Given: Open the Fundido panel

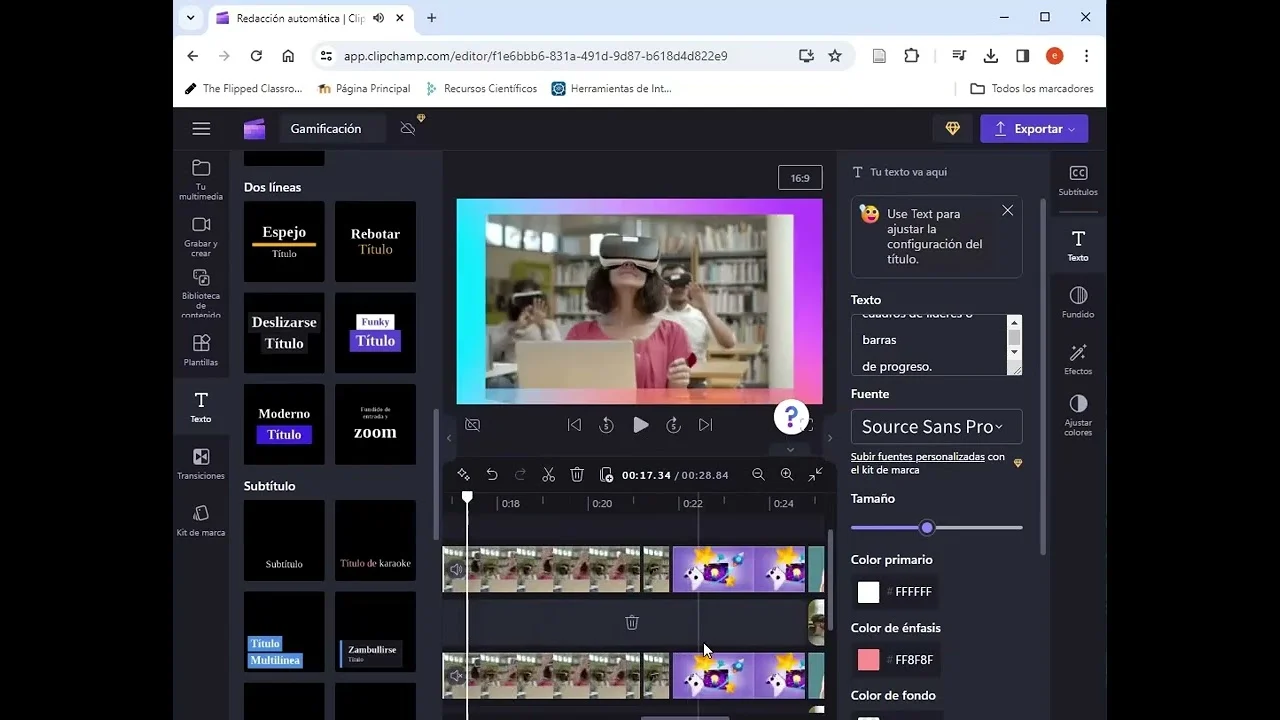Looking at the screenshot, I should pos(1078,302).
